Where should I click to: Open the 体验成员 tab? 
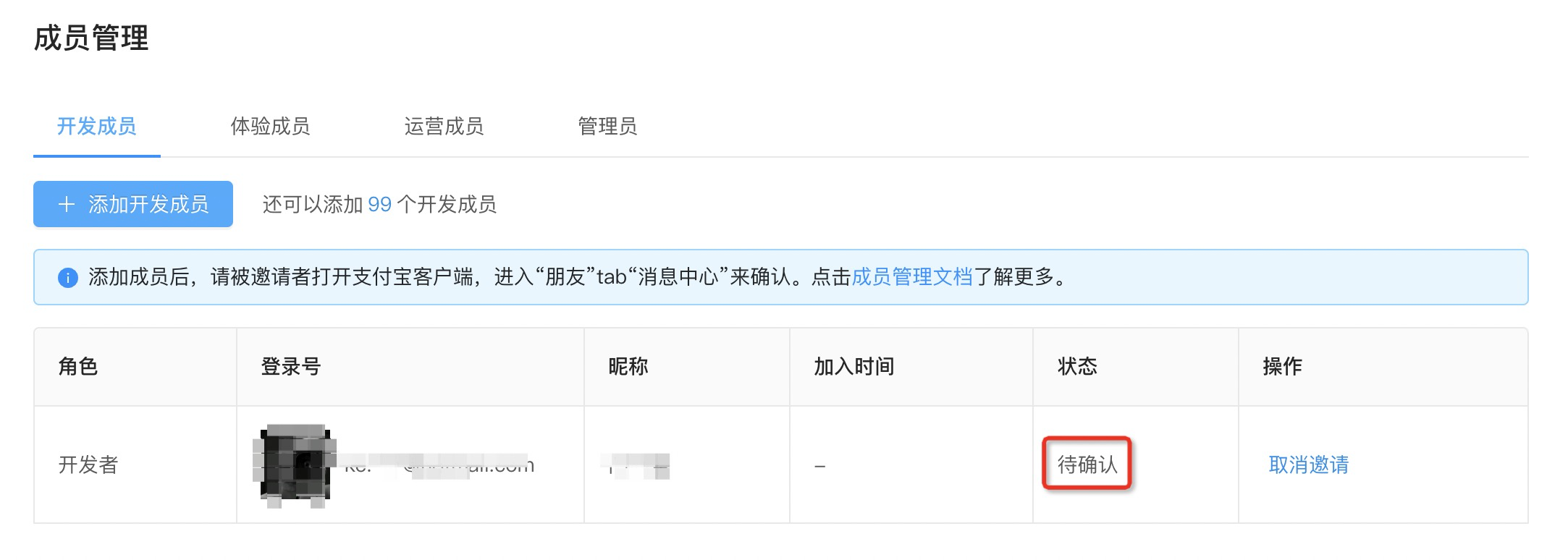[x=270, y=127]
